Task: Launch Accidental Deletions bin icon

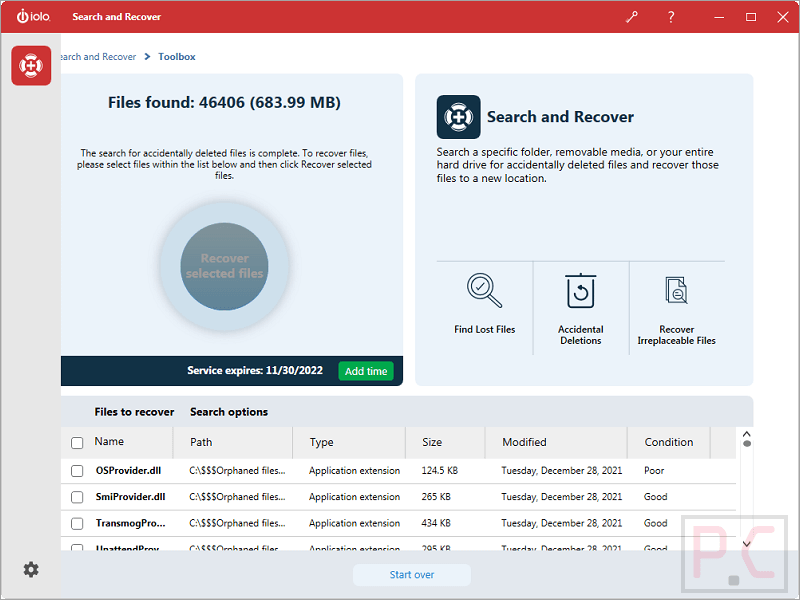Action: click(581, 291)
